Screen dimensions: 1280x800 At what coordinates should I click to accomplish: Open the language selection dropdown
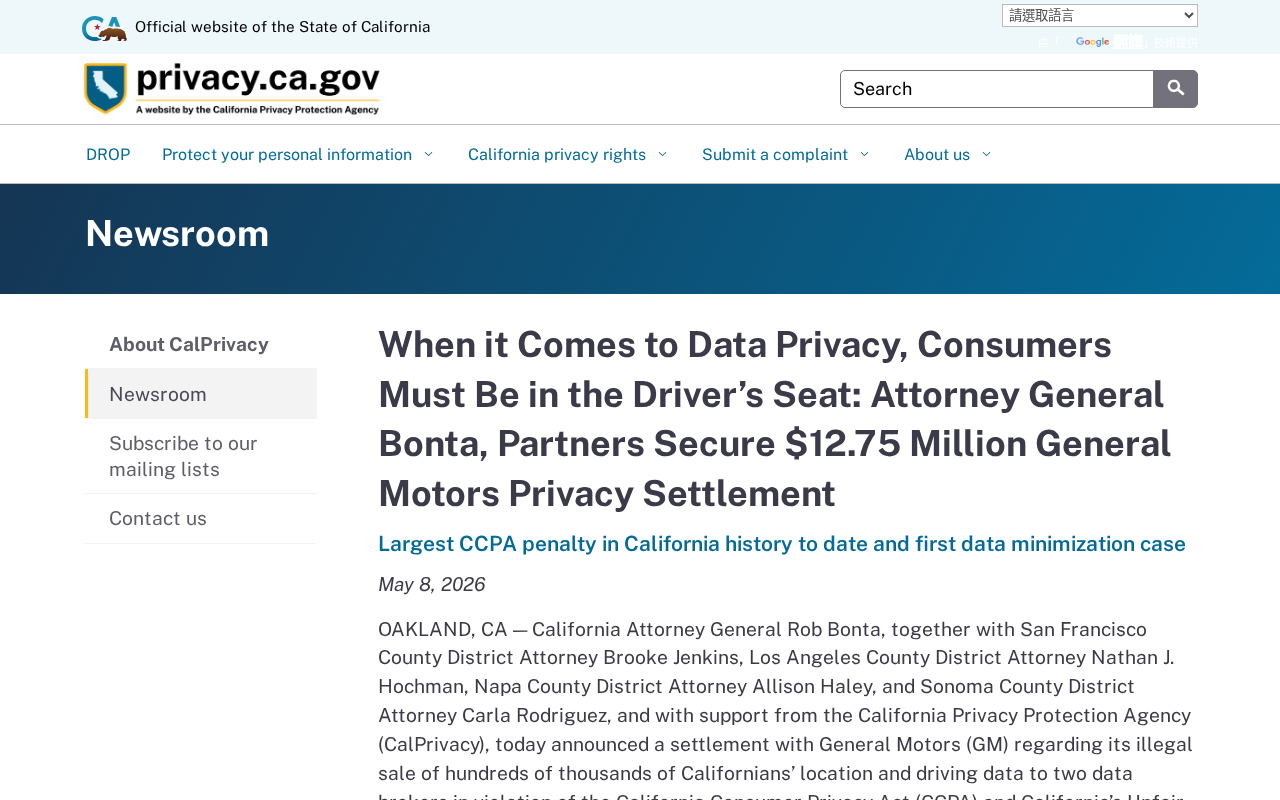pyautogui.click(x=1100, y=15)
